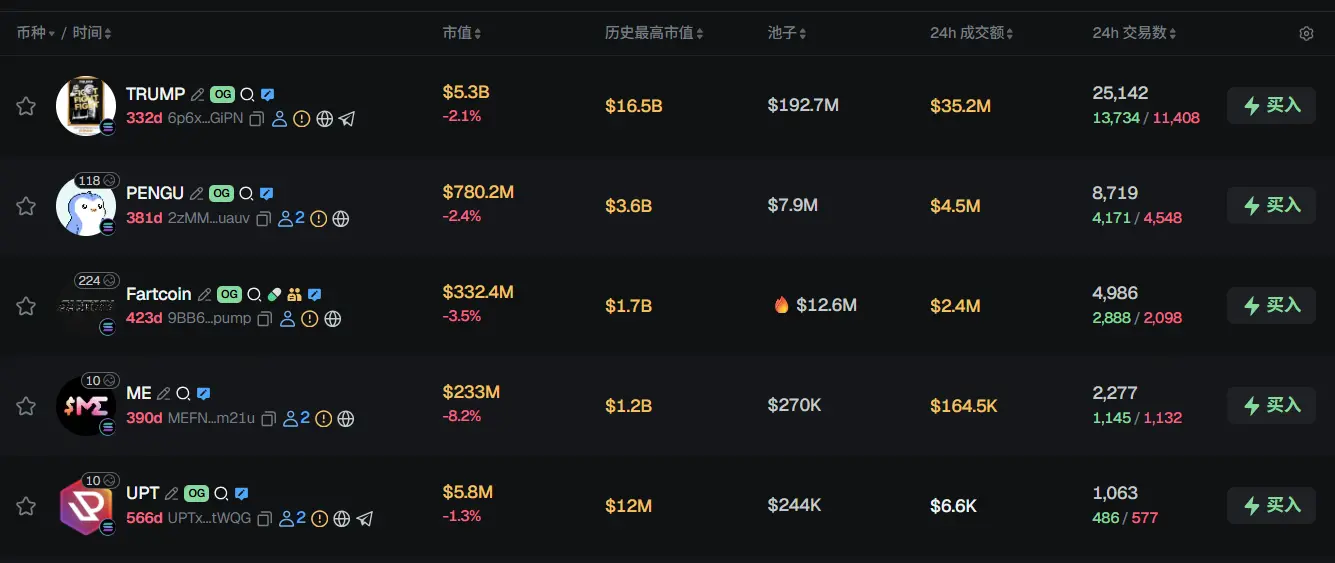Open TRUMP's Telegram link
This screenshot has width=1335, height=563.
click(x=347, y=119)
